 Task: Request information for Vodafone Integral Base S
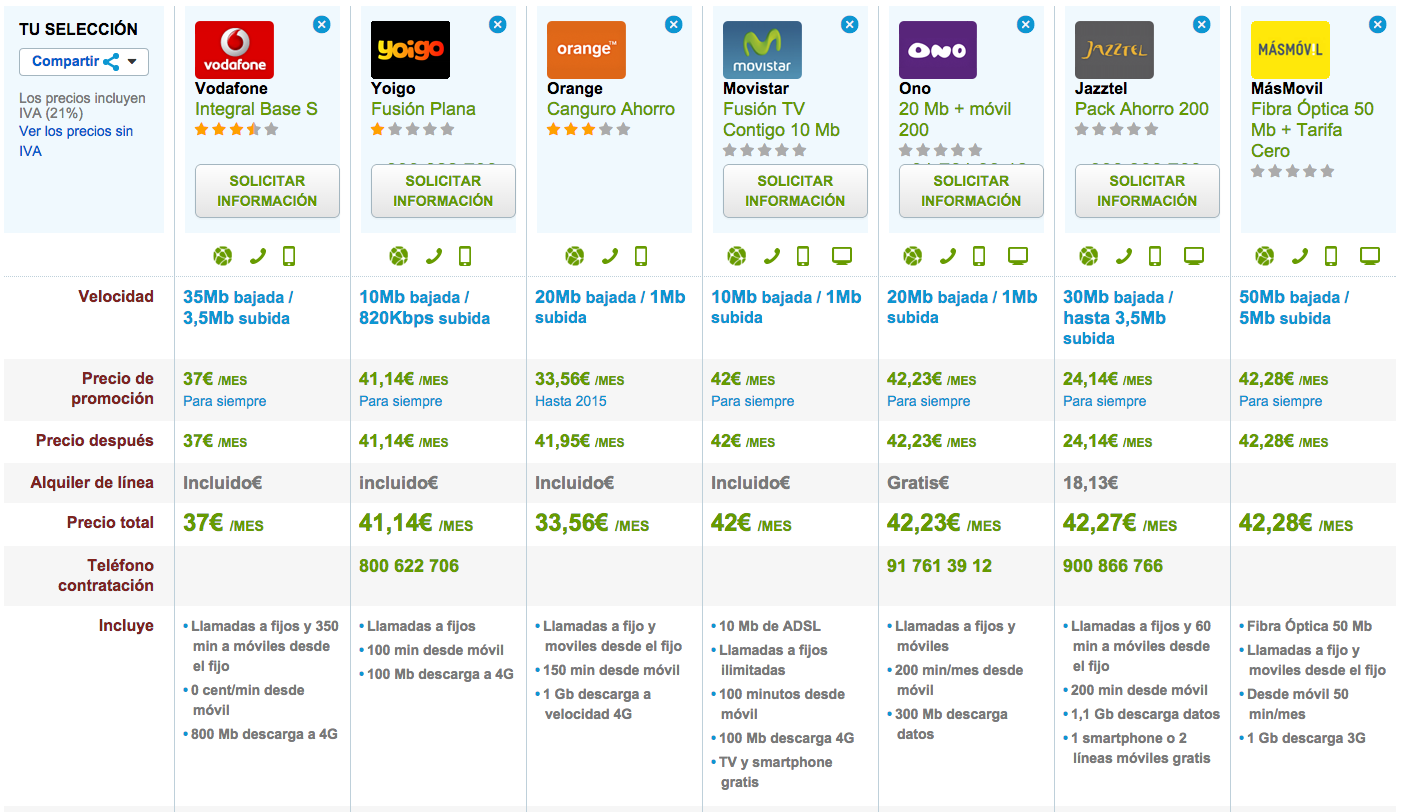pos(267,191)
